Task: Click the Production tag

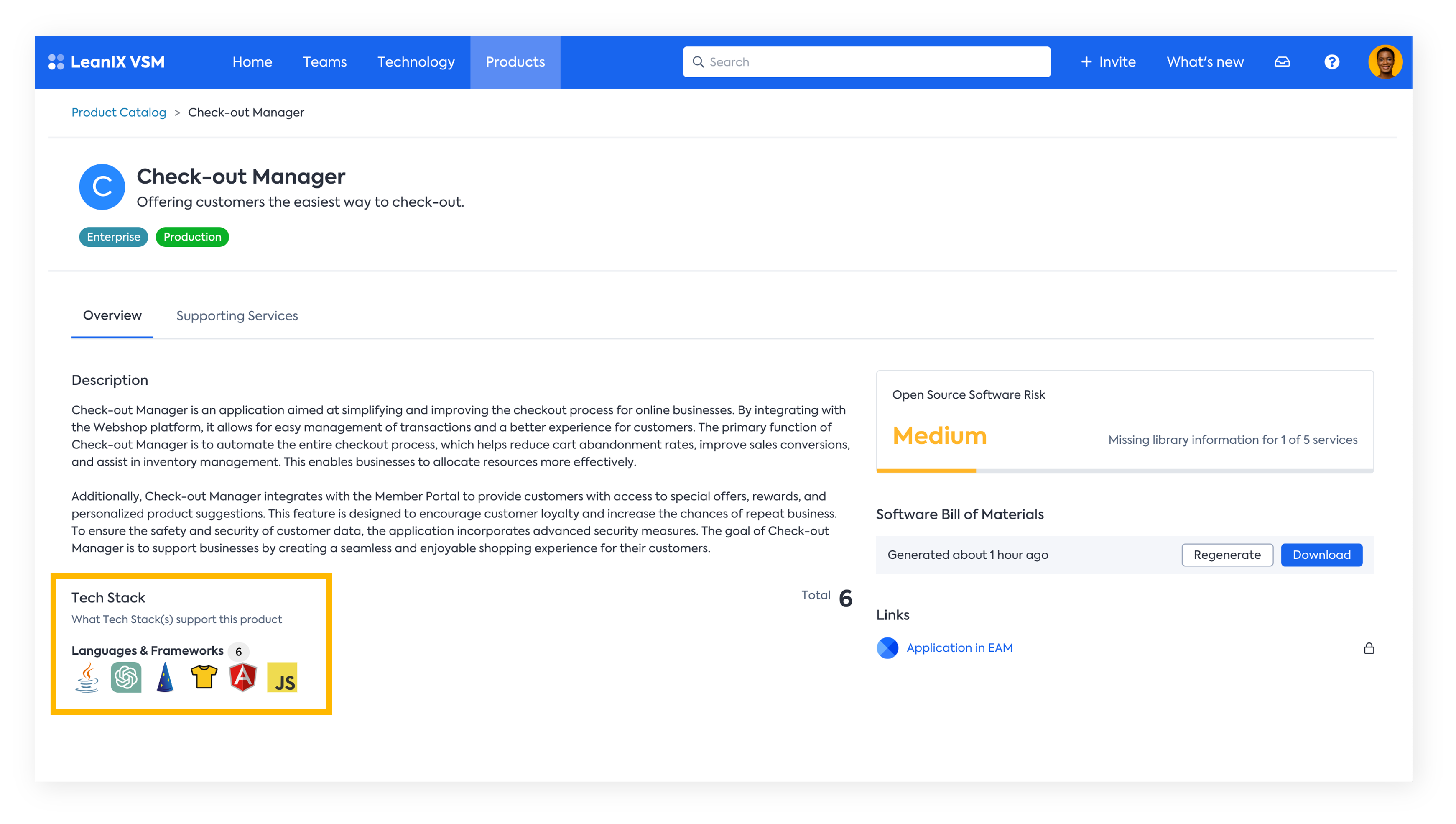Action: (192, 237)
